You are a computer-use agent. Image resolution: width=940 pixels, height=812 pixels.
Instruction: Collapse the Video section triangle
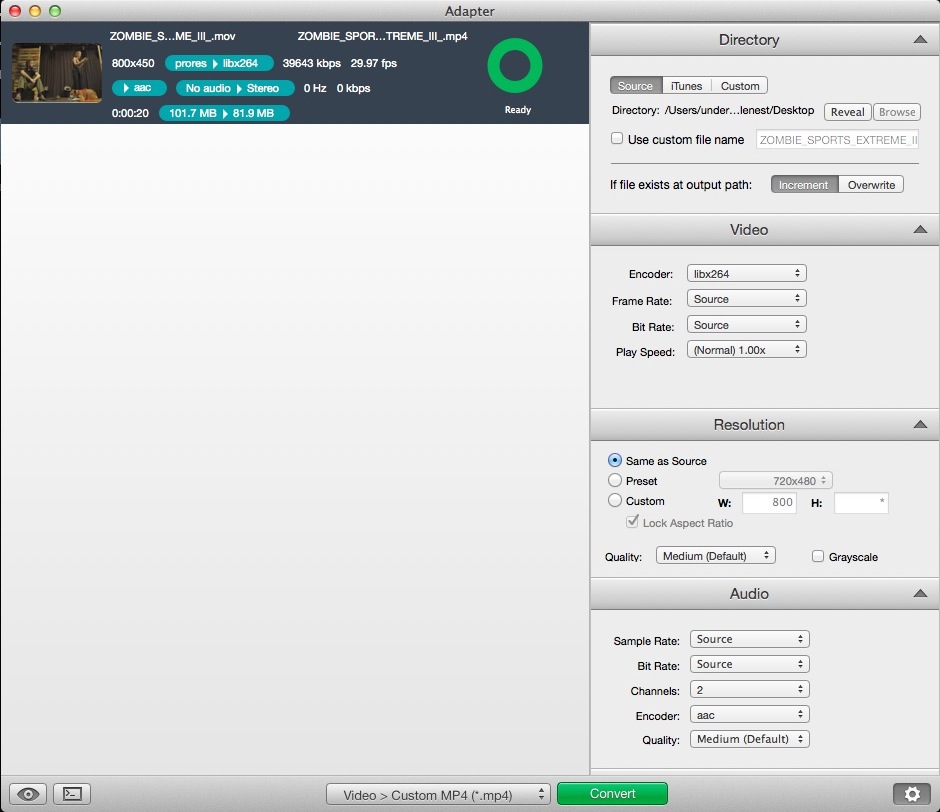click(919, 230)
